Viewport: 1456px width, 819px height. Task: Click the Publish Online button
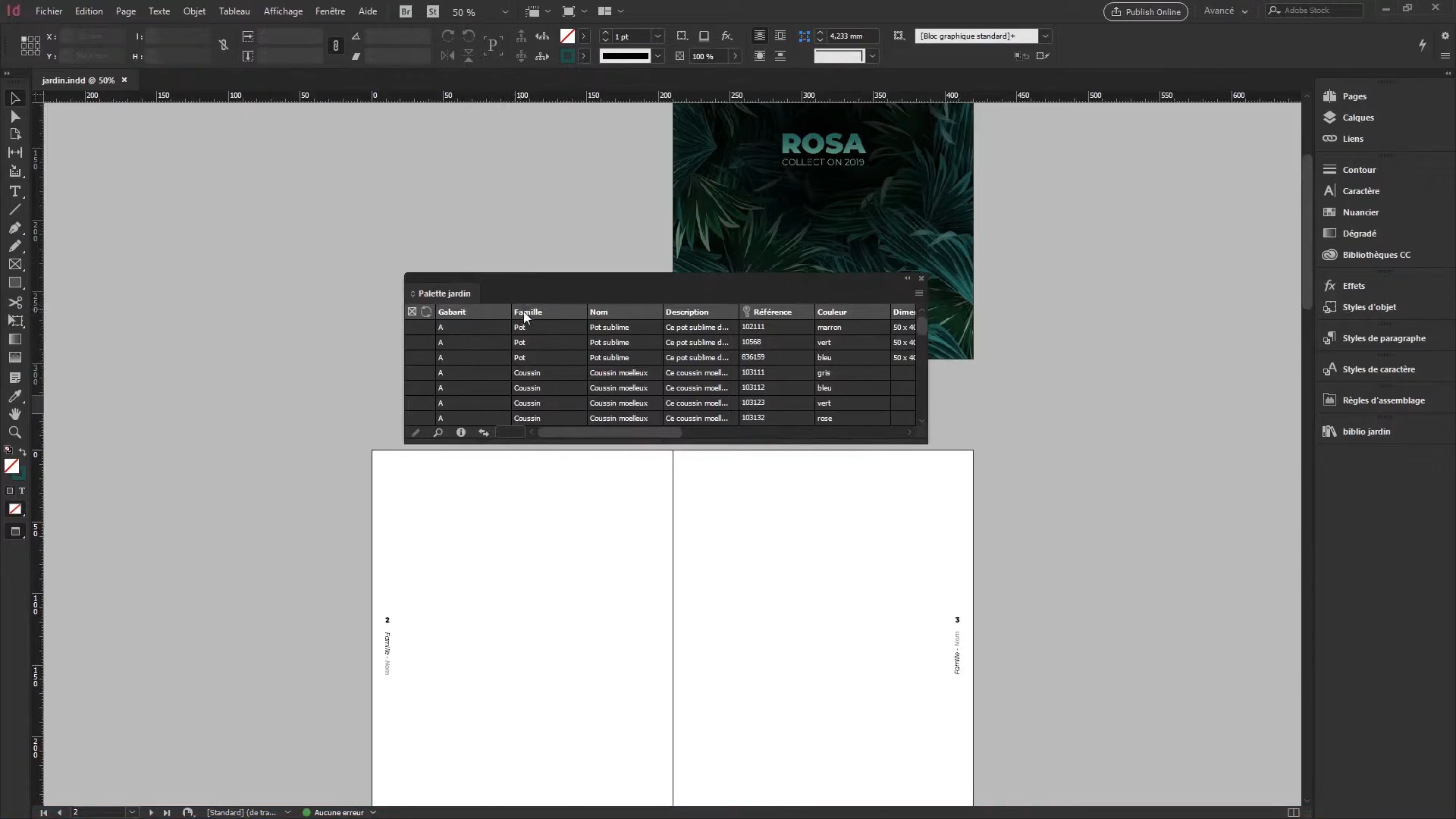[x=1145, y=11]
